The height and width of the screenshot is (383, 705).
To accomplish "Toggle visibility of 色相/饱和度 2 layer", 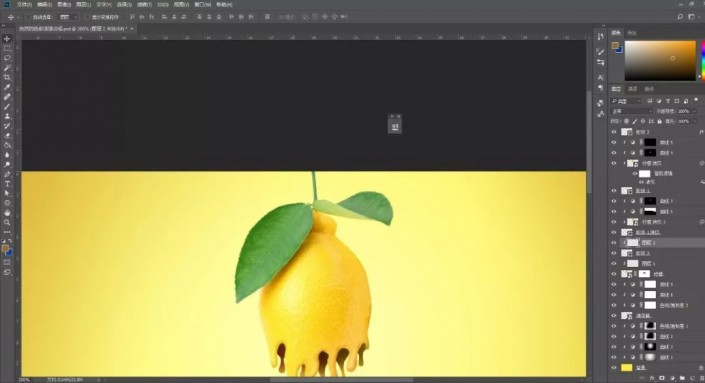I will click(x=614, y=305).
